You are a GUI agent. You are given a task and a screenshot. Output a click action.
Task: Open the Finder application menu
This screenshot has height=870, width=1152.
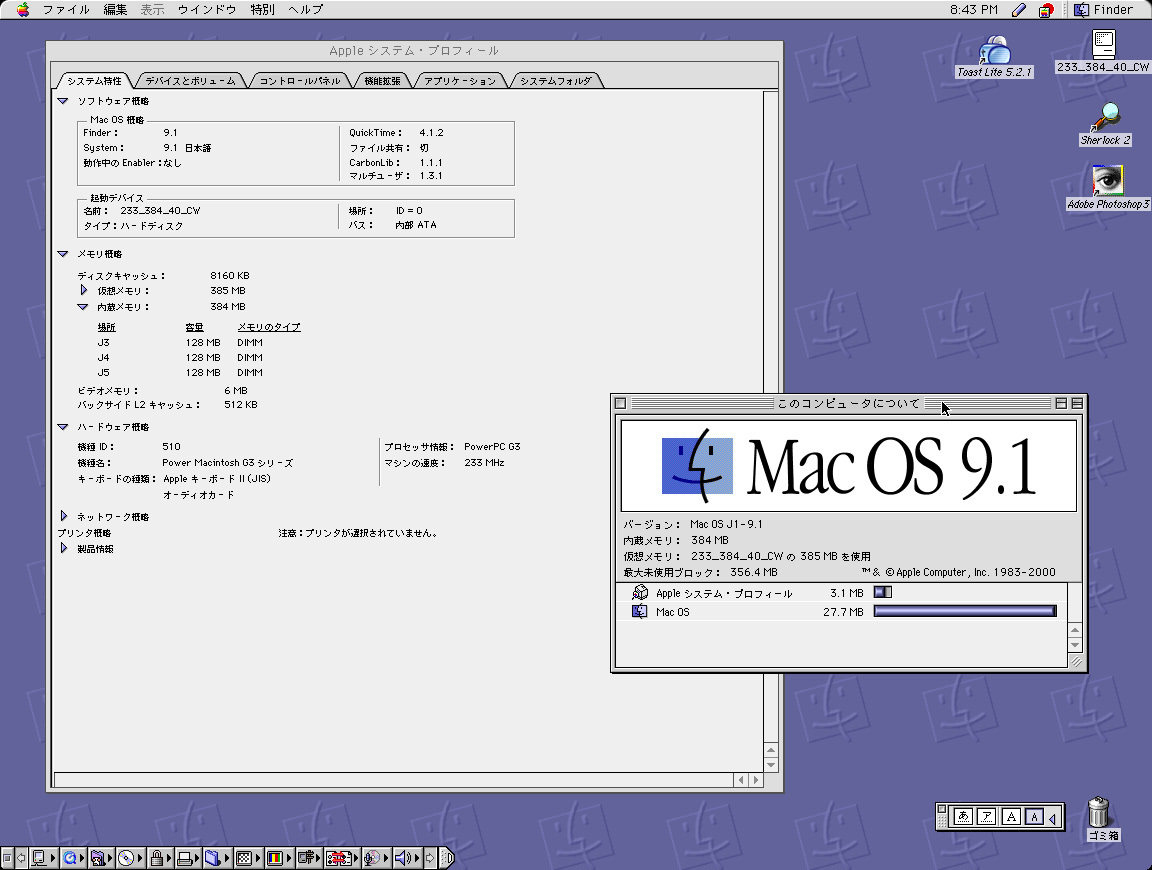(x=1104, y=10)
